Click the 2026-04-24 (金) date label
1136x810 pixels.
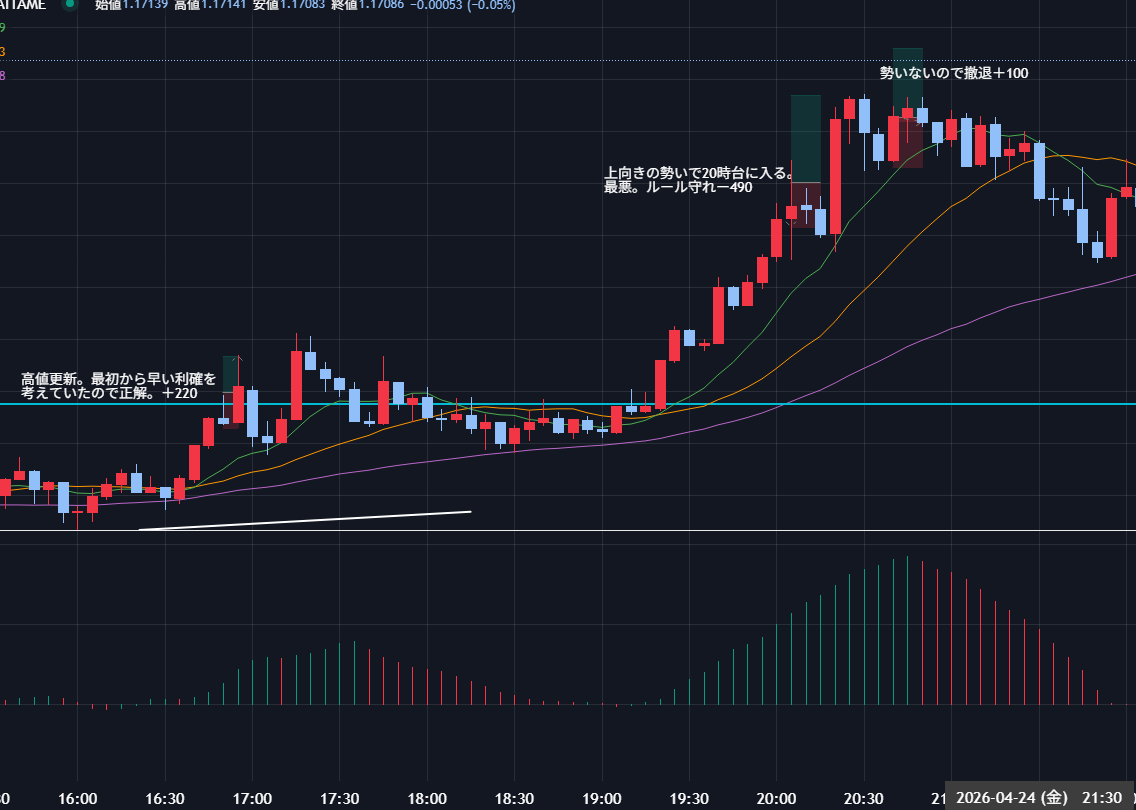click(1011, 797)
